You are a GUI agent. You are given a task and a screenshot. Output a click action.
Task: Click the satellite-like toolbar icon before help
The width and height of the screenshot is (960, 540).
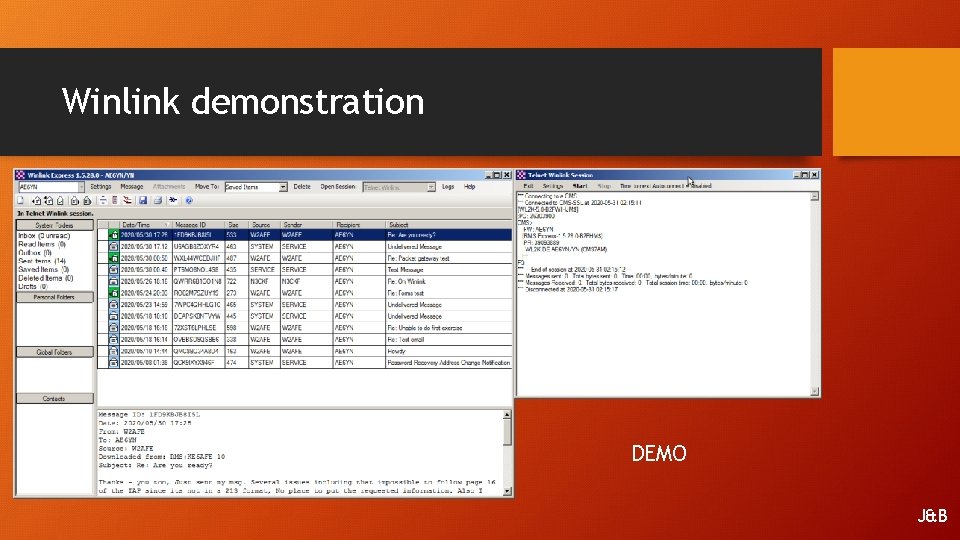pos(173,200)
